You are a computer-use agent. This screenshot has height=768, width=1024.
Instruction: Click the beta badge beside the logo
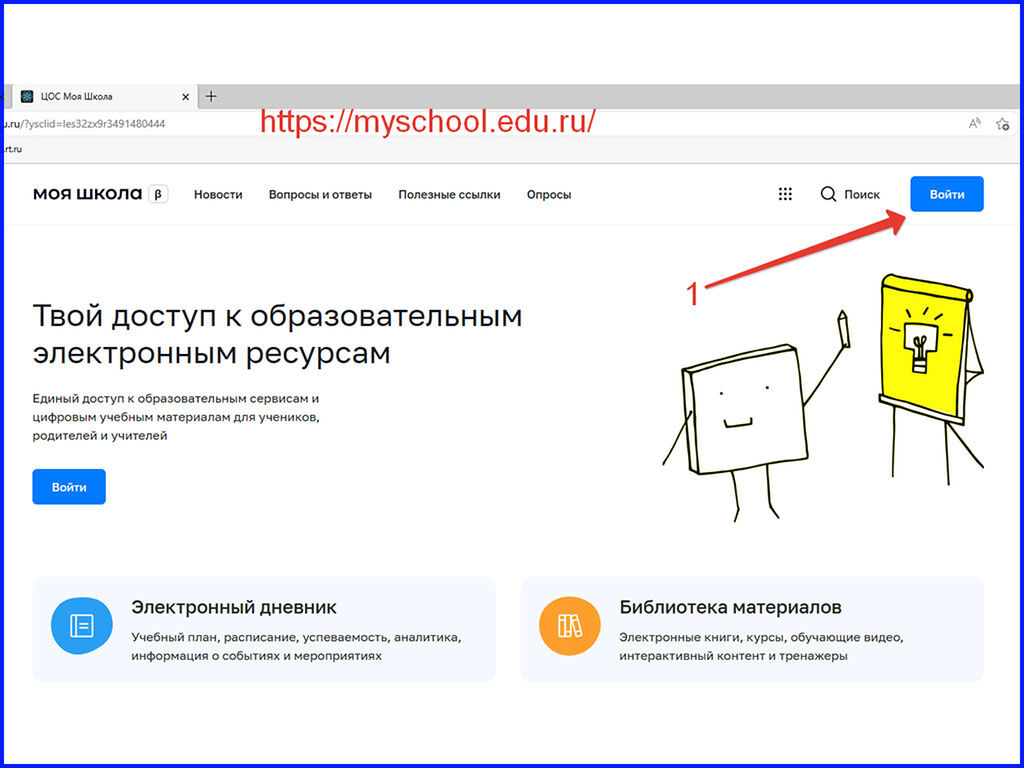pyautogui.click(x=157, y=194)
